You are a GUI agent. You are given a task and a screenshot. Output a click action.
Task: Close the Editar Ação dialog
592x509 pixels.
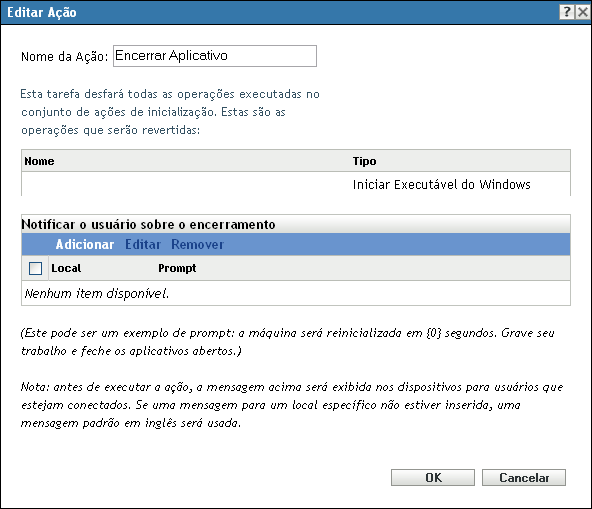click(583, 12)
